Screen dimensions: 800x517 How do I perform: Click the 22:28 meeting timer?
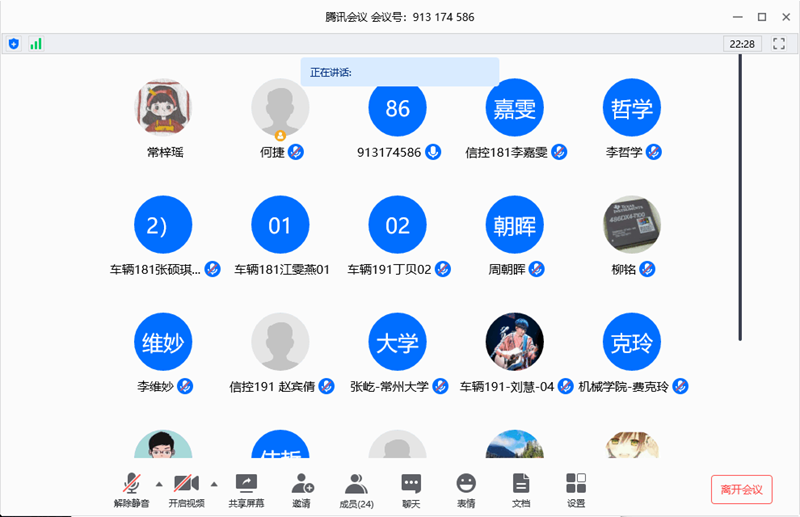pos(742,44)
